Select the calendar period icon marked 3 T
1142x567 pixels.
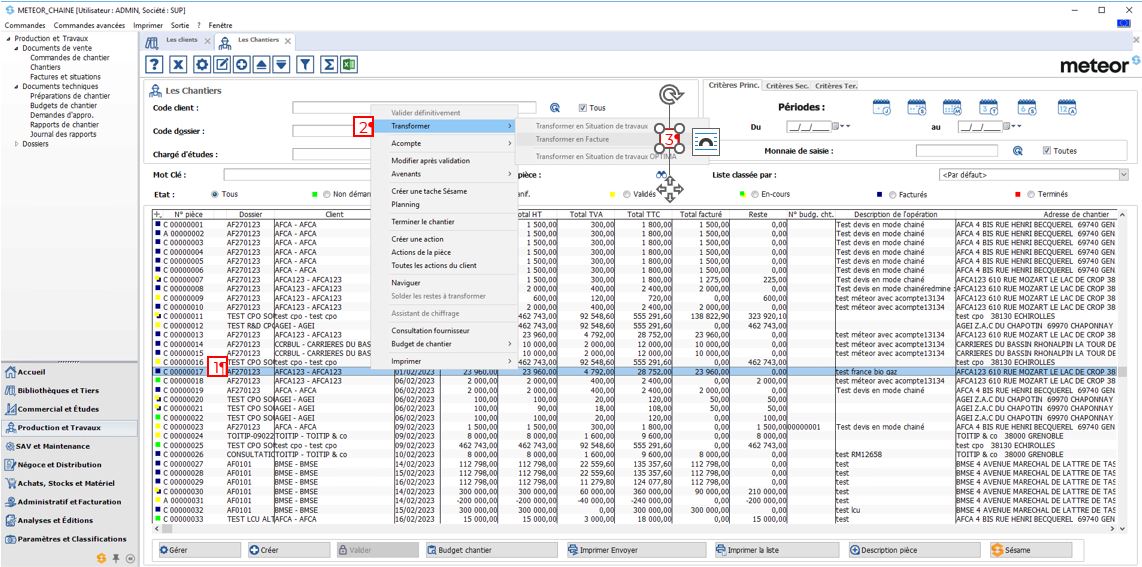[x=988, y=107]
